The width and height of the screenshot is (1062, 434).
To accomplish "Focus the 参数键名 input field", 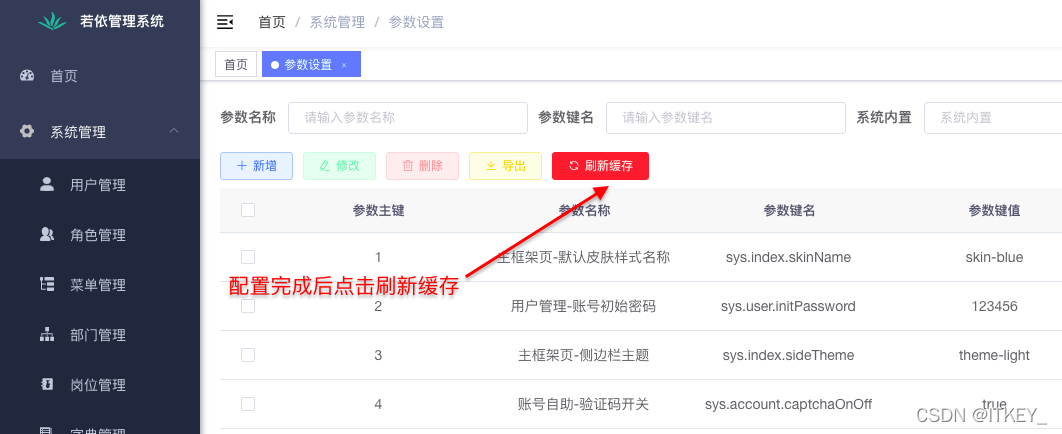I will 726,118.
